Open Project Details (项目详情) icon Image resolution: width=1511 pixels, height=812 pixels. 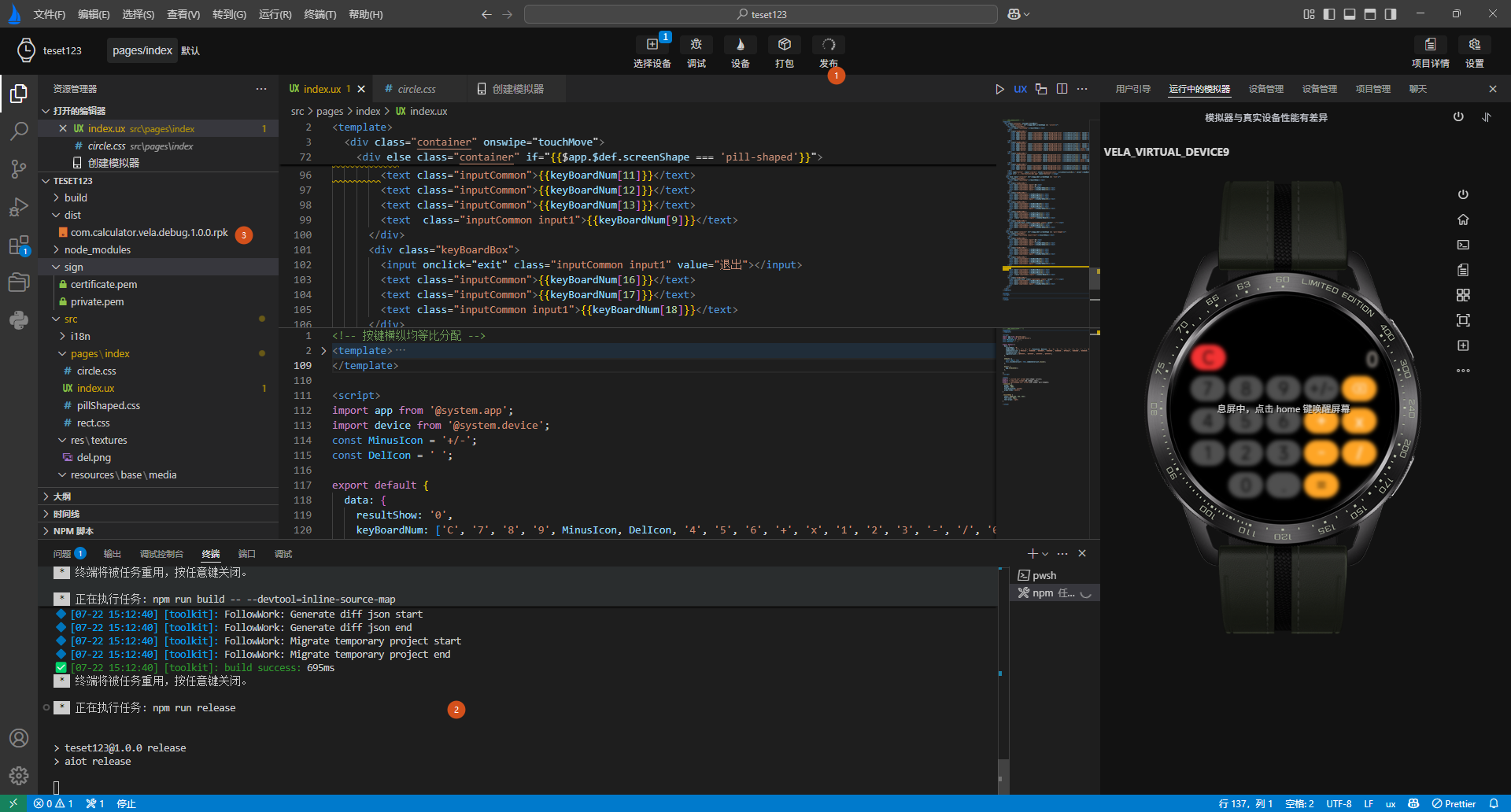1430,46
